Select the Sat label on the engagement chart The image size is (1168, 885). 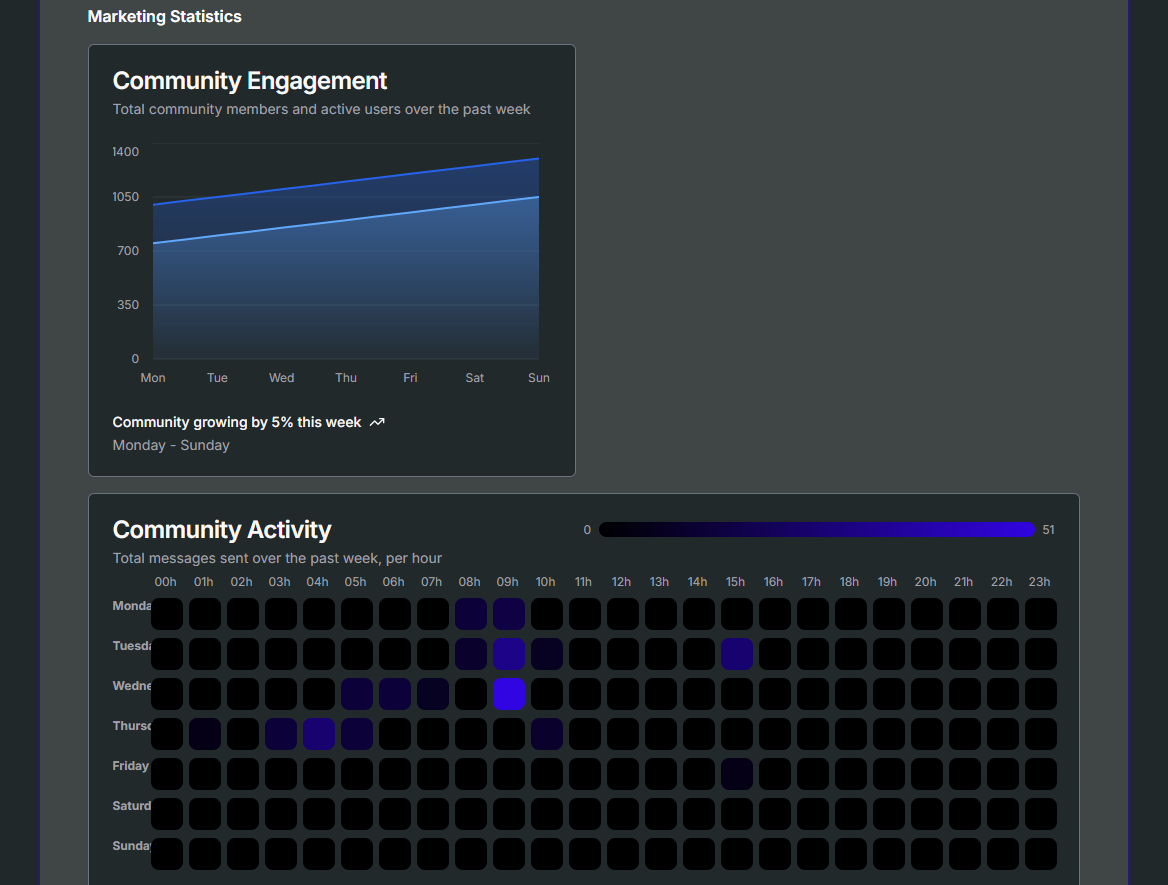pos(474,378)
